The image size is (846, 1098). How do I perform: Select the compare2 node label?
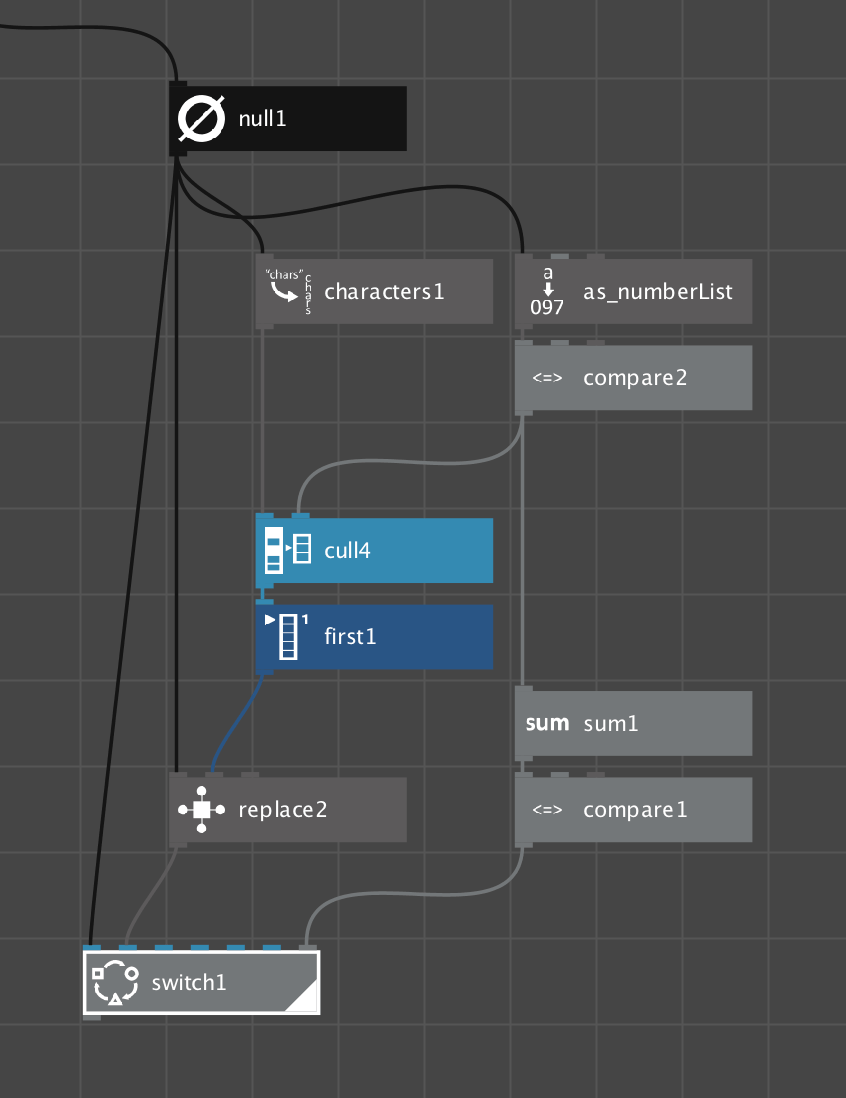[635, 378]
